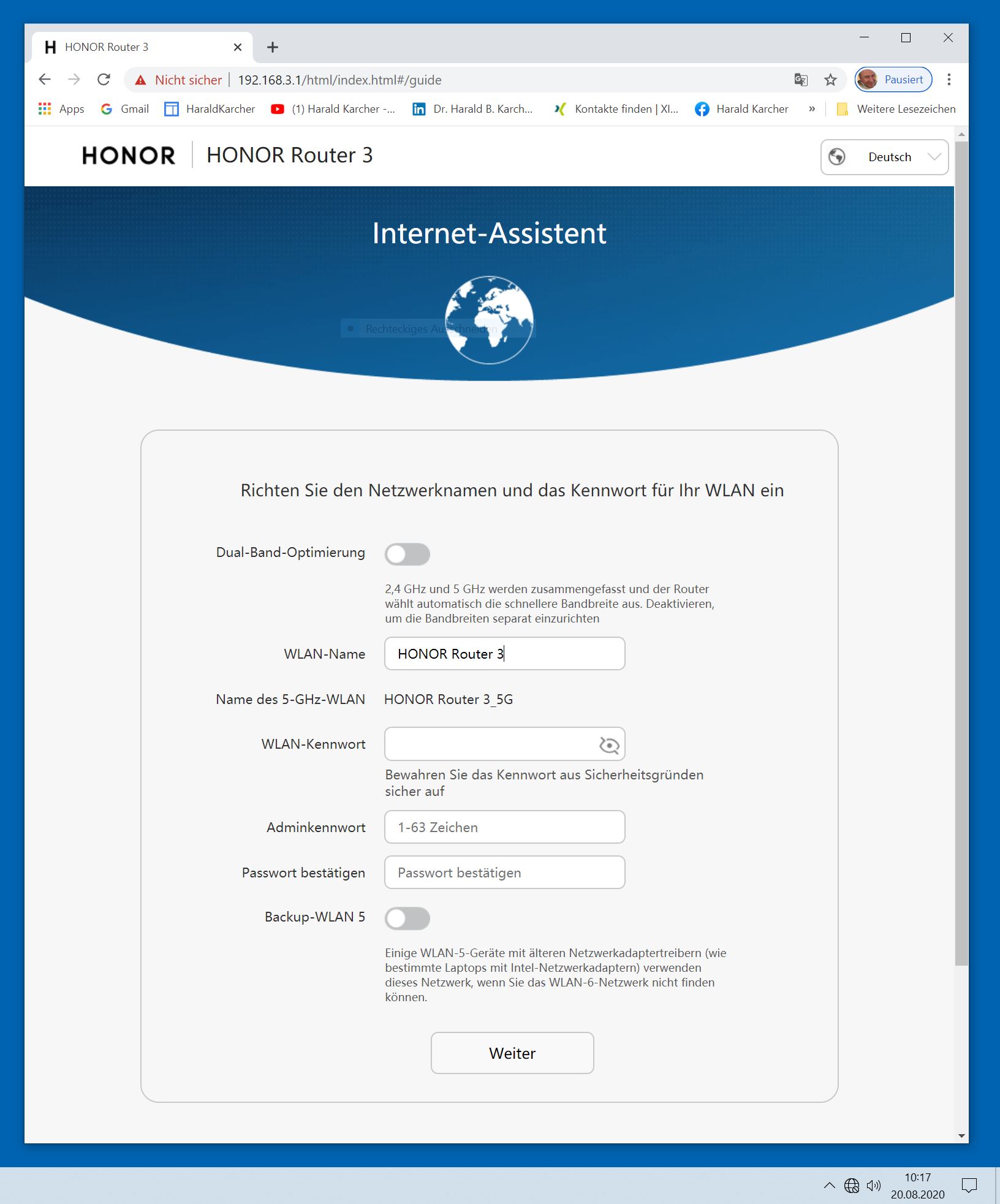Click the scrollbar up arrow
This screenshot has width=1000, height=1204.
pos(961,134)
